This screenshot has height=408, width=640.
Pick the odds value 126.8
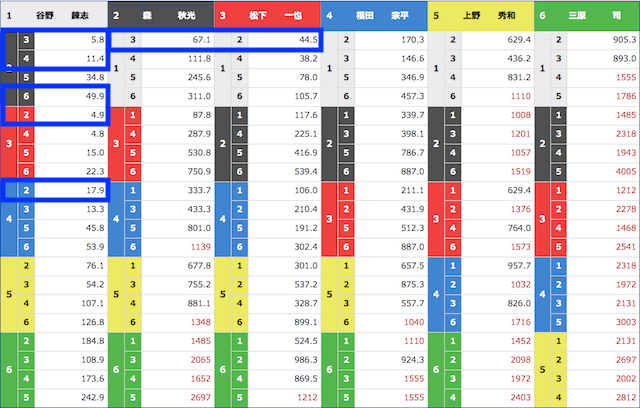click(x=93, y=322)
